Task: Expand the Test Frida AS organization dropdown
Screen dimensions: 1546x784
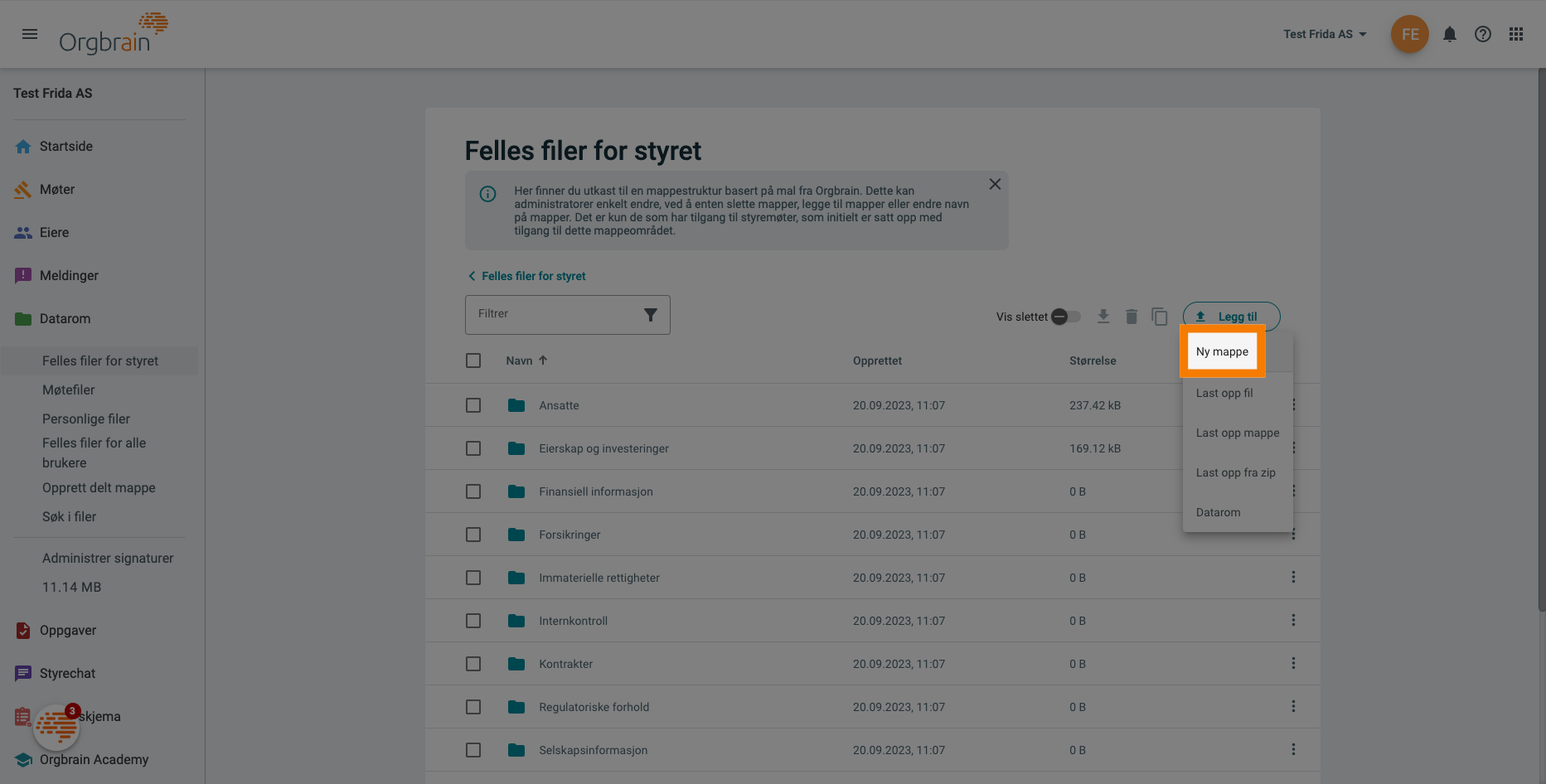Action: click(1324, 34)
